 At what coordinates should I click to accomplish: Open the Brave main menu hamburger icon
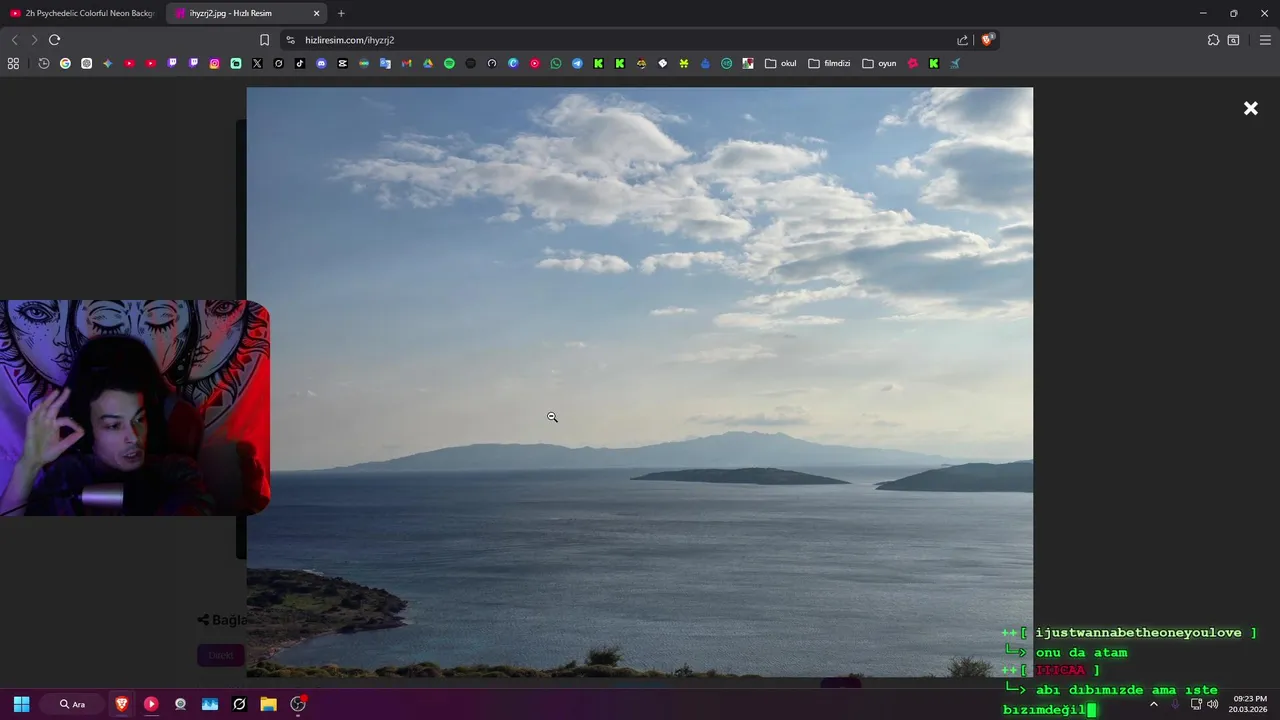click(1265, 40)
